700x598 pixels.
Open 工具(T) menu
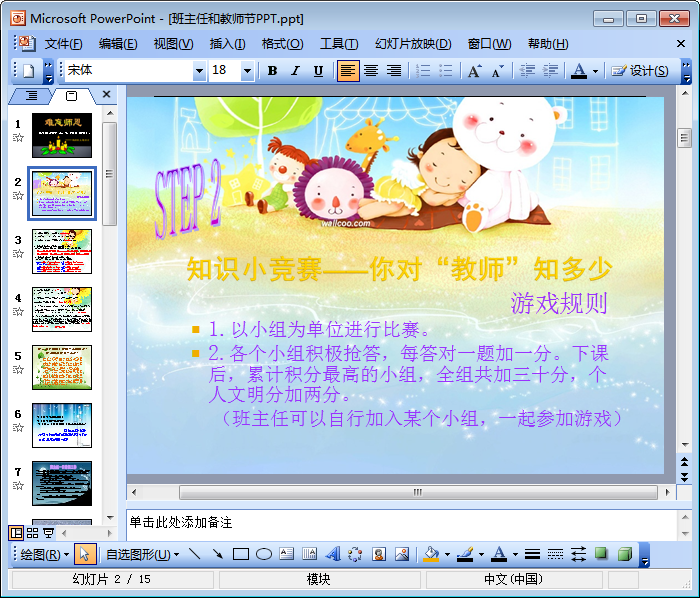coord(339,44)
